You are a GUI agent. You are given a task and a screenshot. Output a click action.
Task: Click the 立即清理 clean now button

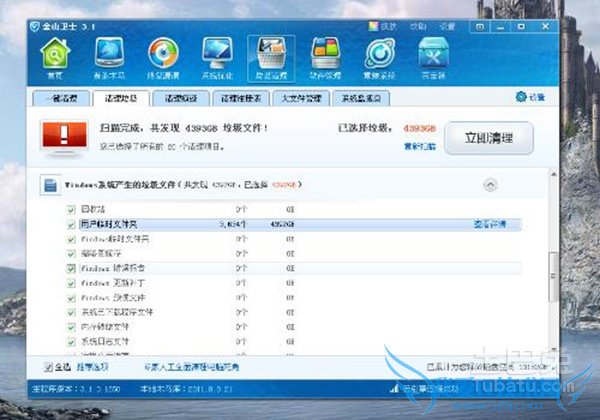click(489, 138)
